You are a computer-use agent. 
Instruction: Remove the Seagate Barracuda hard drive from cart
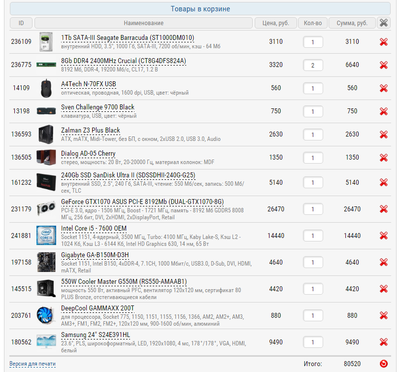(x=383, y=42)
